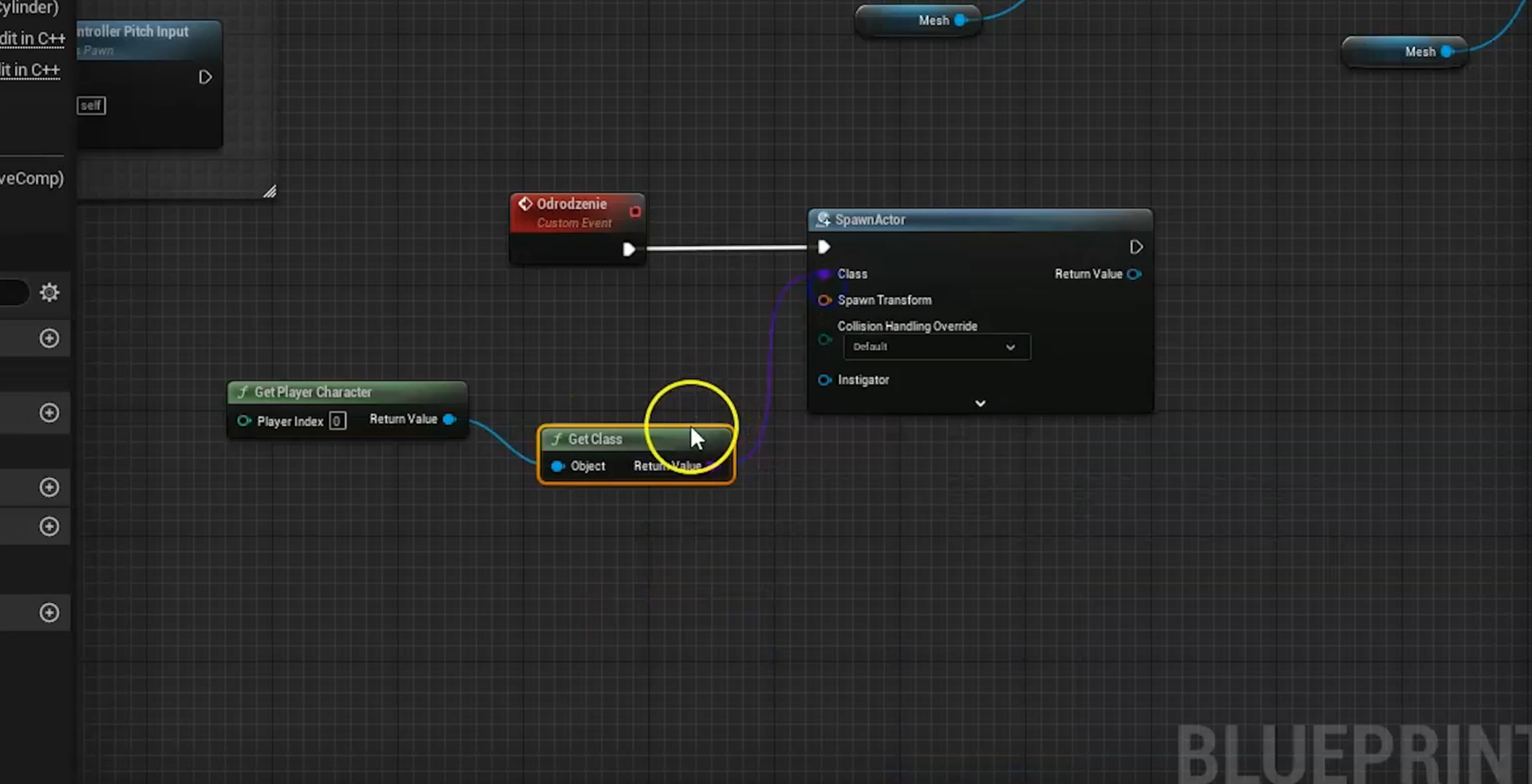Click the Edit in C++ link

tap(32, 38)
